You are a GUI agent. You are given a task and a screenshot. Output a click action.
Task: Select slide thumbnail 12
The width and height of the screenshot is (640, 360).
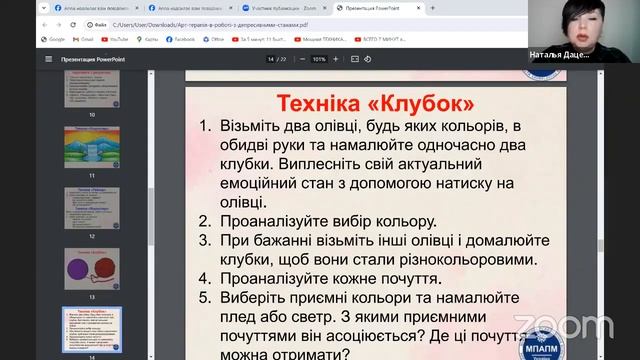coord(92,208)
